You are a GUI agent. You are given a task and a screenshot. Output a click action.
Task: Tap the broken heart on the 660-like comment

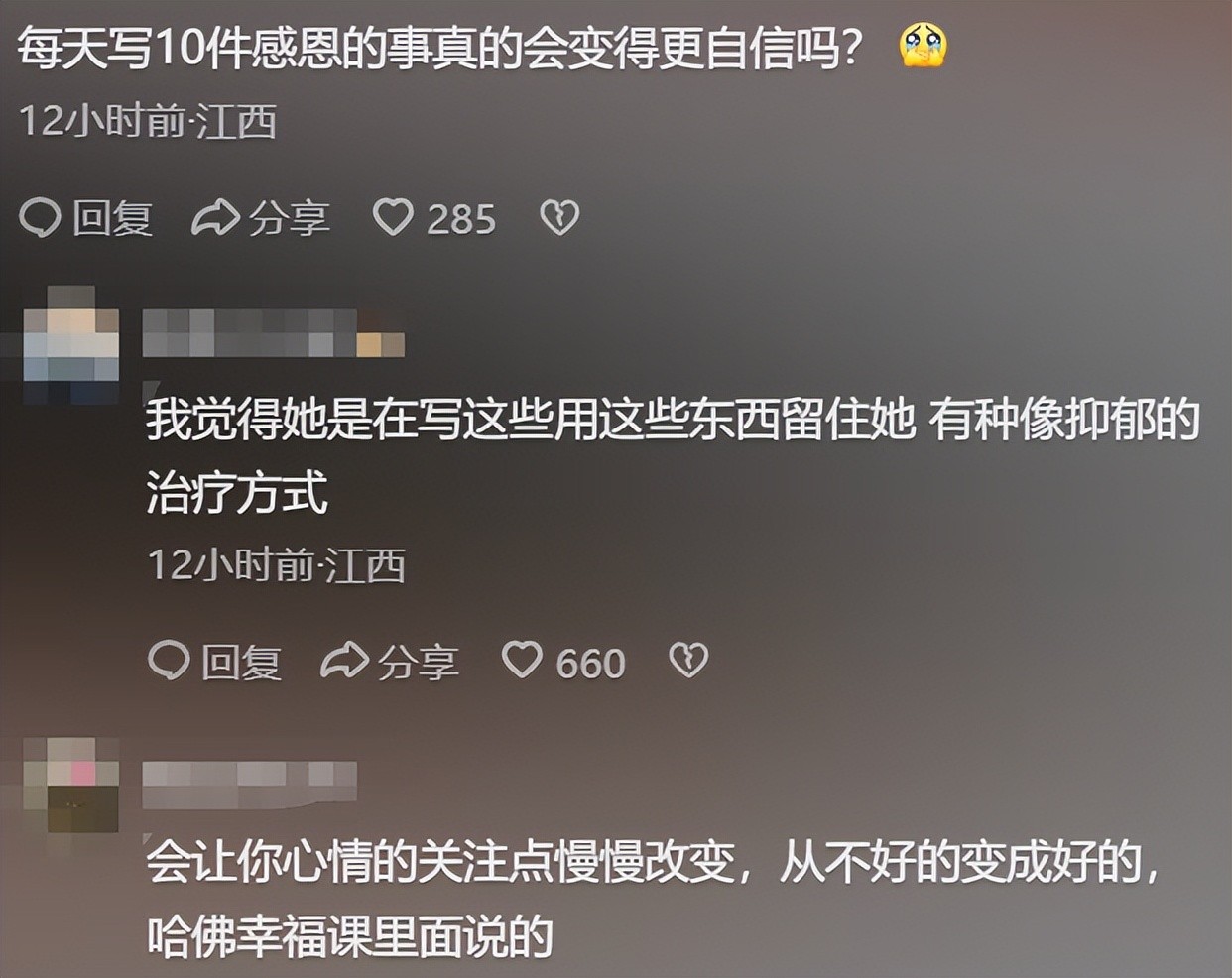[x=688, y=661]
